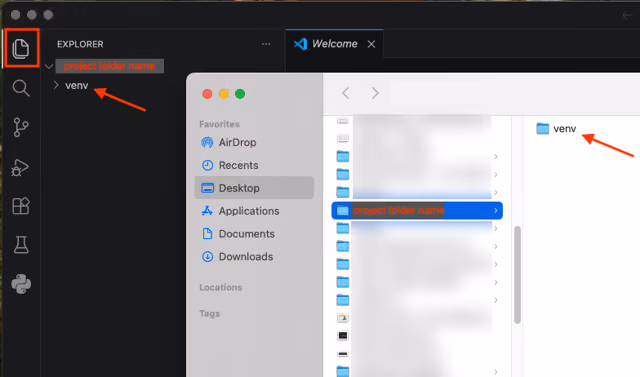Screen dimensions: 640x377
Task: Select Downloads in Finder sidebar
Action: click(x=254, y=257)
